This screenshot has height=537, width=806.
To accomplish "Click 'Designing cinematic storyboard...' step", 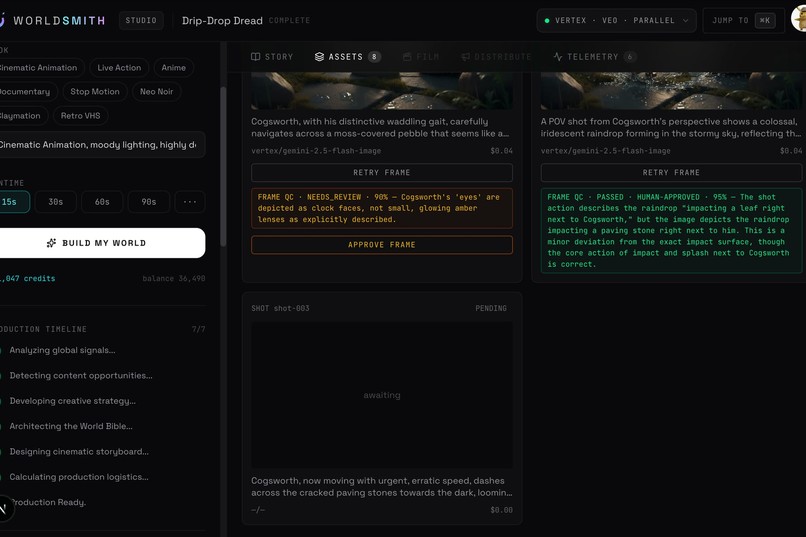I will point(79,452).
